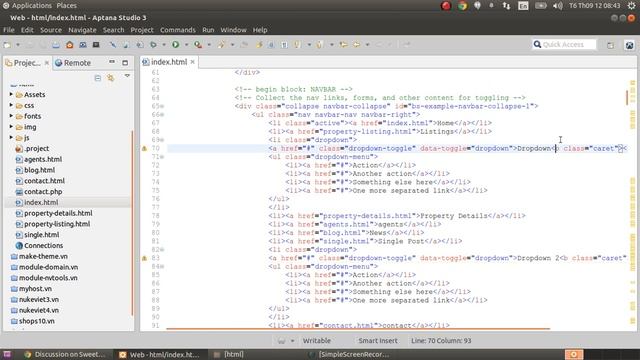Switch to SimpleScreenRecorder taskbar entry

[x=349, y=354]
